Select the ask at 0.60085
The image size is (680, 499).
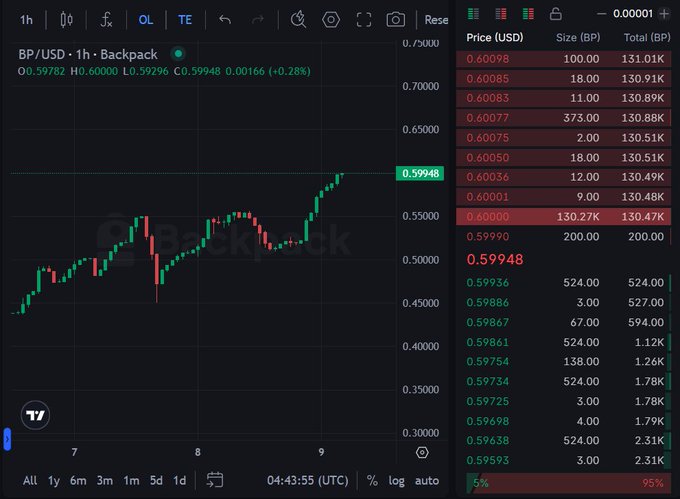(564, 78)
